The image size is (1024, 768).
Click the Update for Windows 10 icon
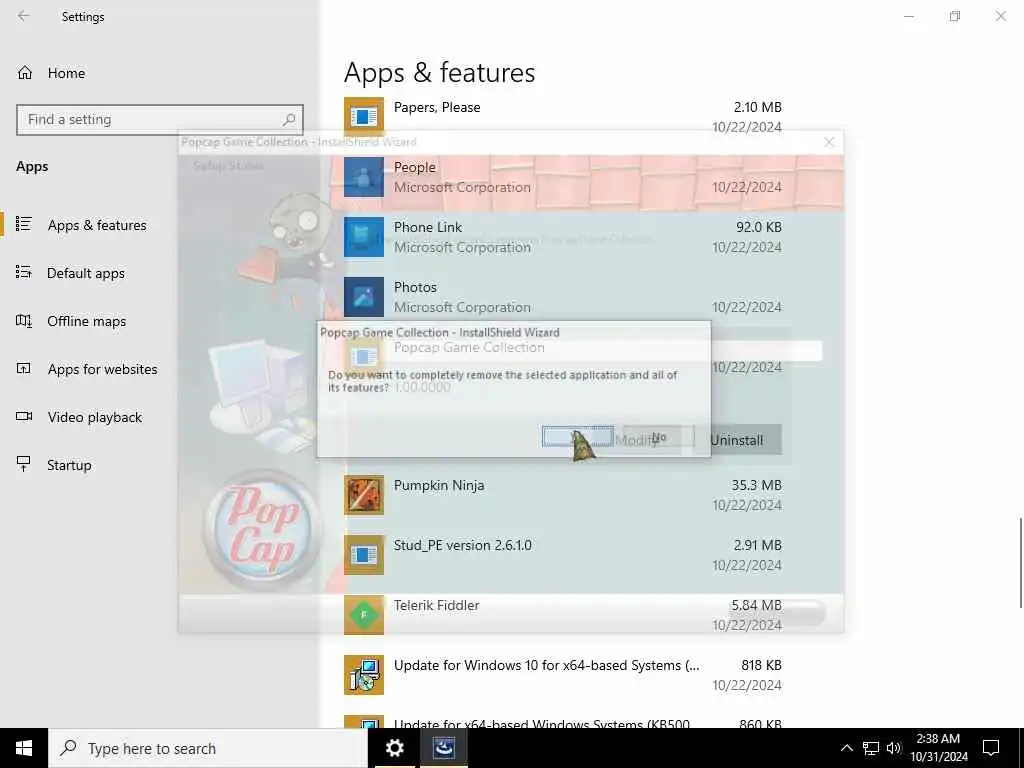pyautogui.click(x=364, y=675)
